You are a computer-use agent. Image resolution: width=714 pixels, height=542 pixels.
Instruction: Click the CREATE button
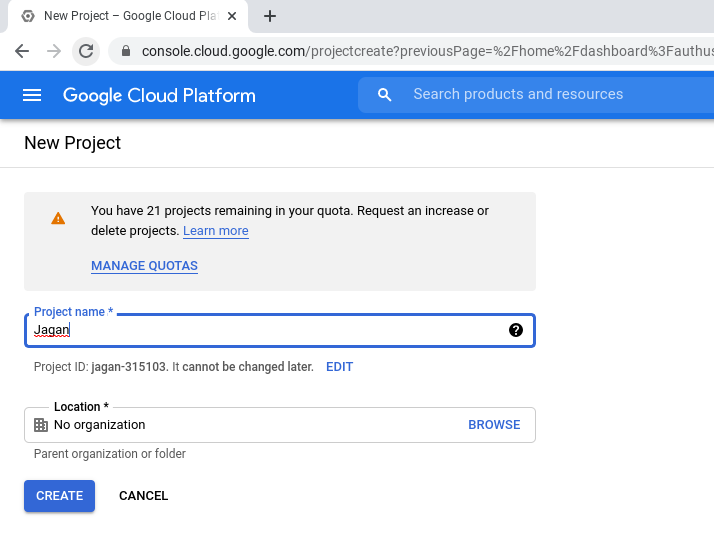[x=60, y=496]
